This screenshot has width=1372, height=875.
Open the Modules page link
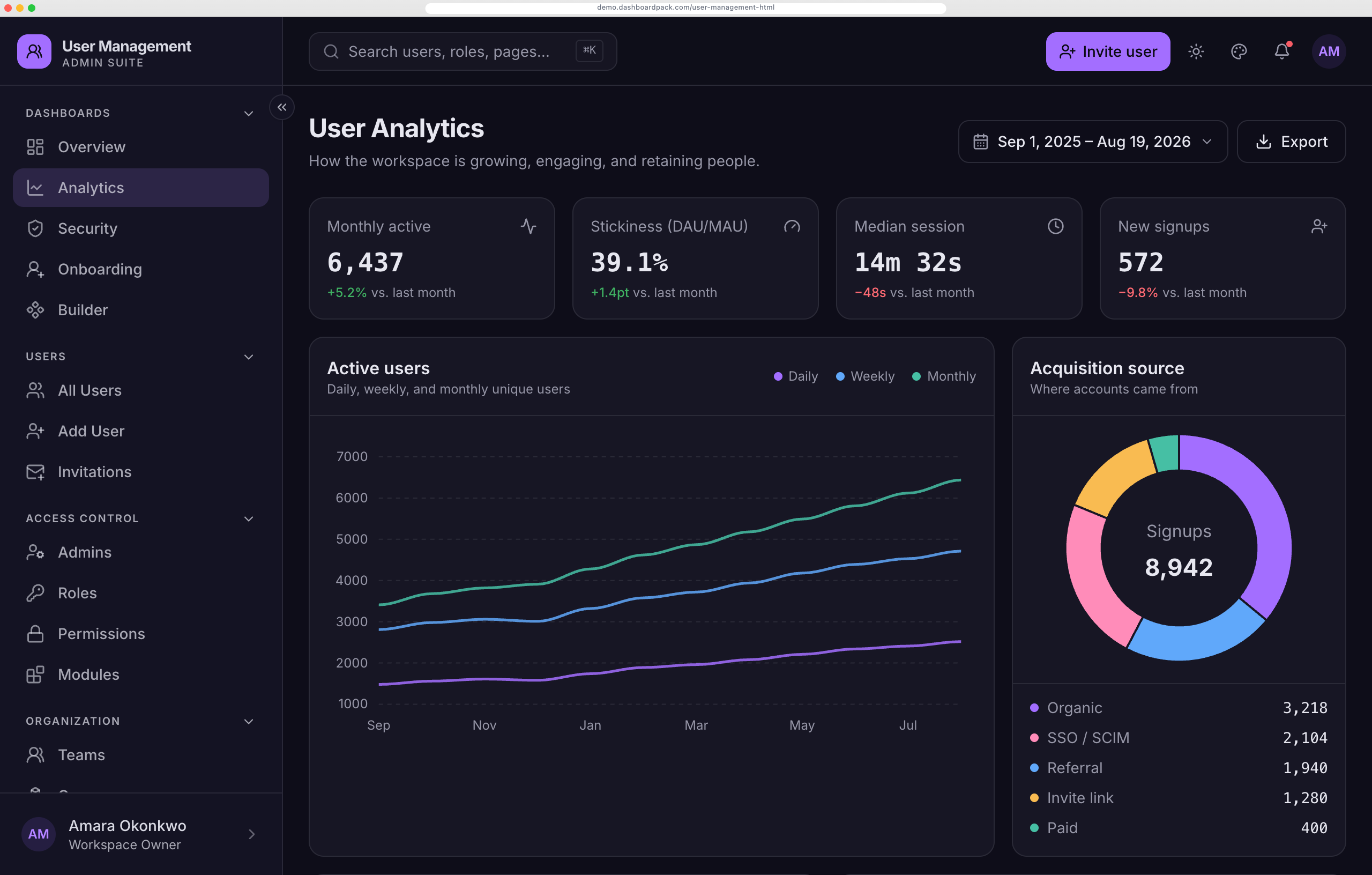point(141,674)
